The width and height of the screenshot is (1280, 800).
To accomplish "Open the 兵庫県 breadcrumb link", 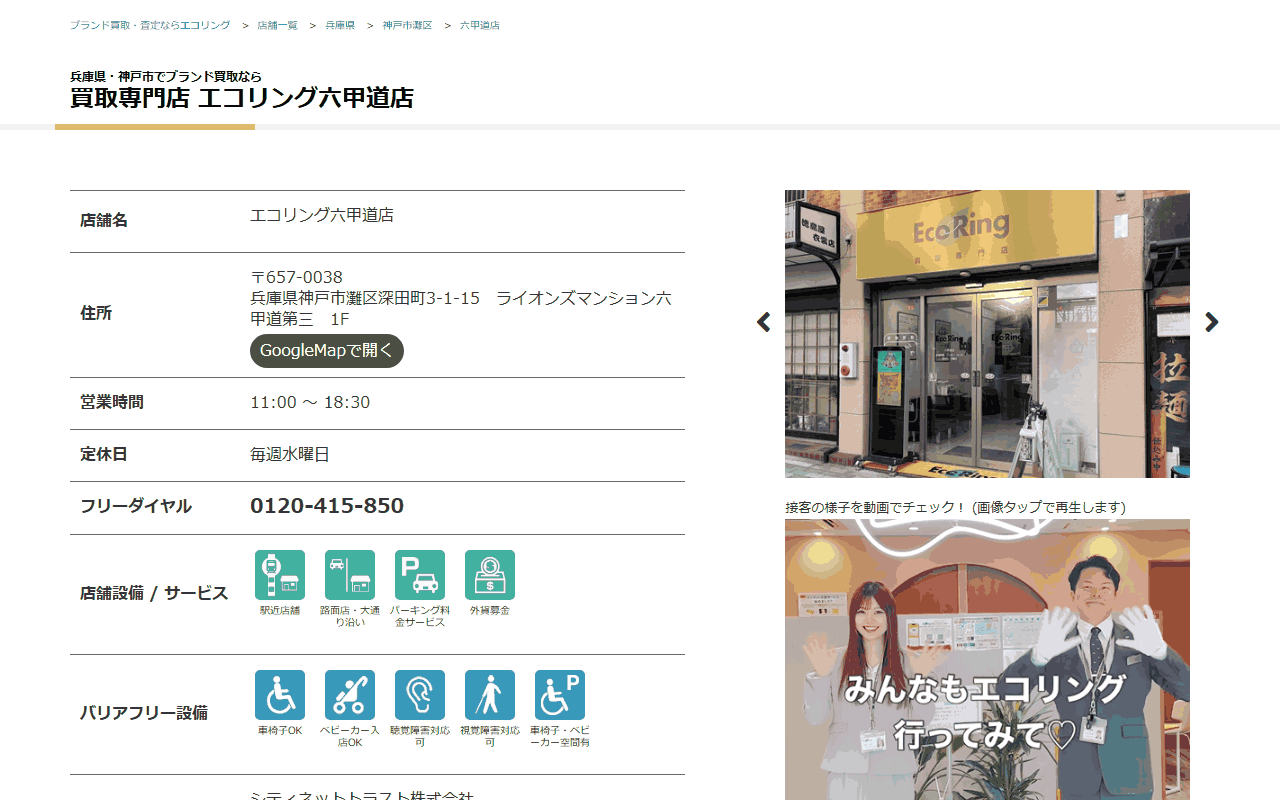I will coord(340,25).
